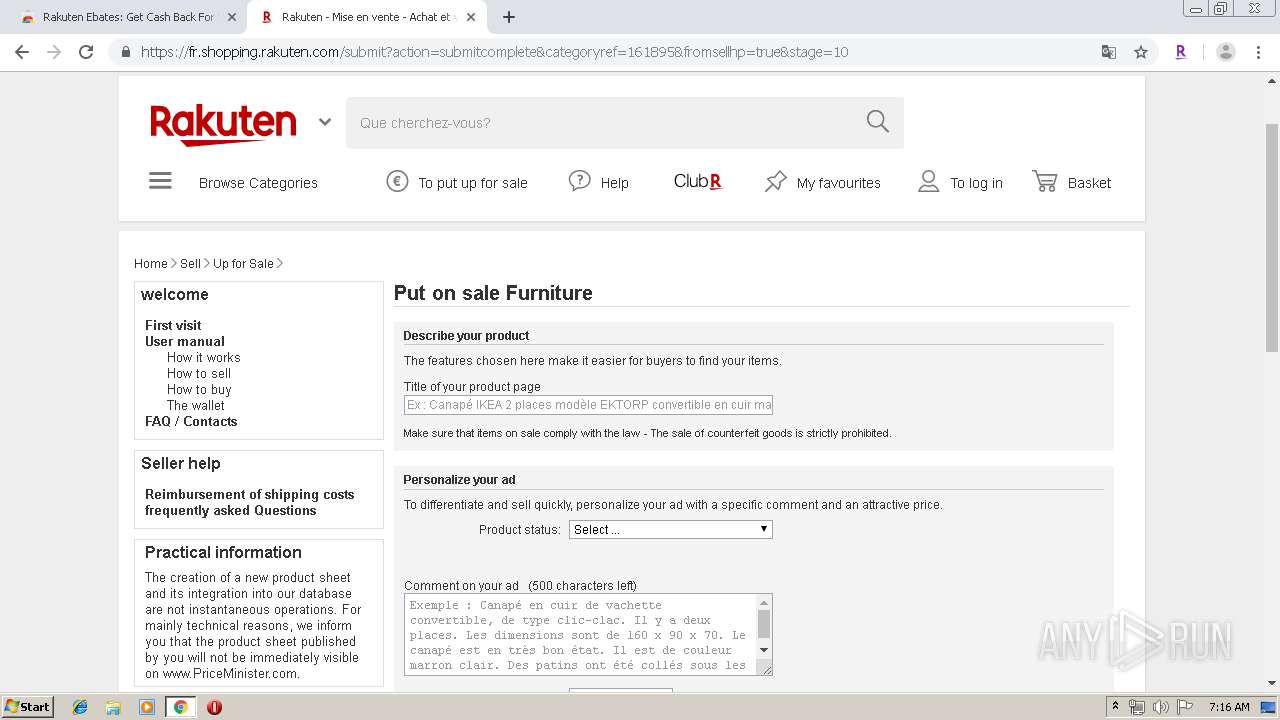The image size is (1280, 720).
Task: Click the address bar URL
Action: pyautogui.click(x=494, y=52)
